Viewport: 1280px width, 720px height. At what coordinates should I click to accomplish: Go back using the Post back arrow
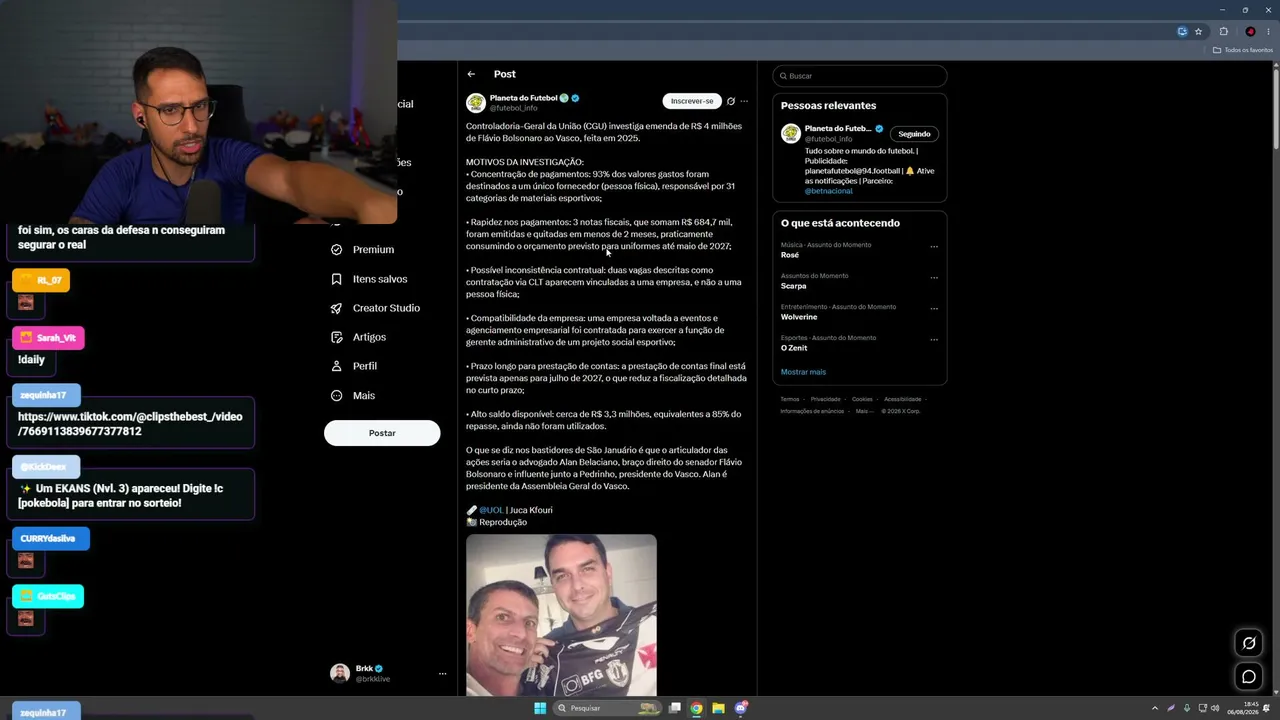pyautogui.click(x=471, y=74)
